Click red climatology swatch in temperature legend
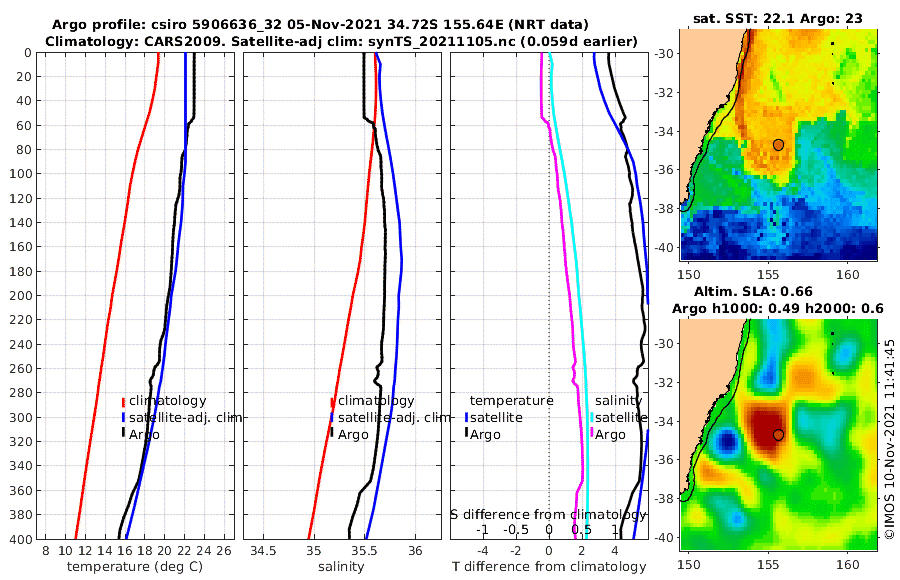 click(123, 401)
